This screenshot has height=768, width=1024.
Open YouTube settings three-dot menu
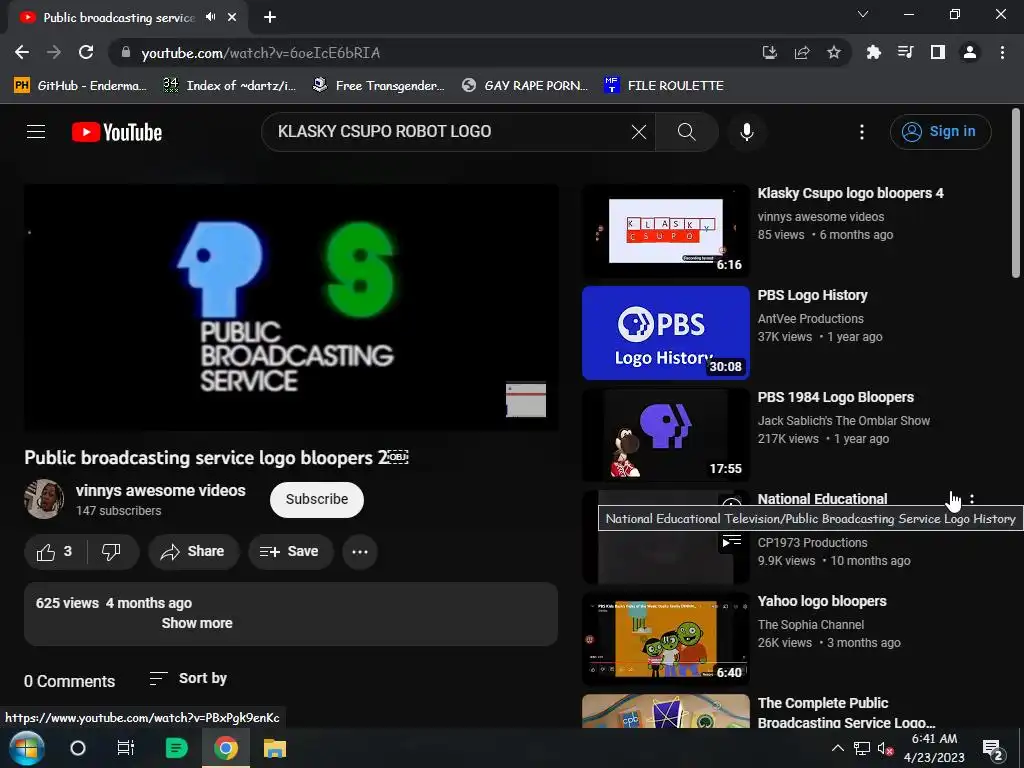tap(862, 132)
